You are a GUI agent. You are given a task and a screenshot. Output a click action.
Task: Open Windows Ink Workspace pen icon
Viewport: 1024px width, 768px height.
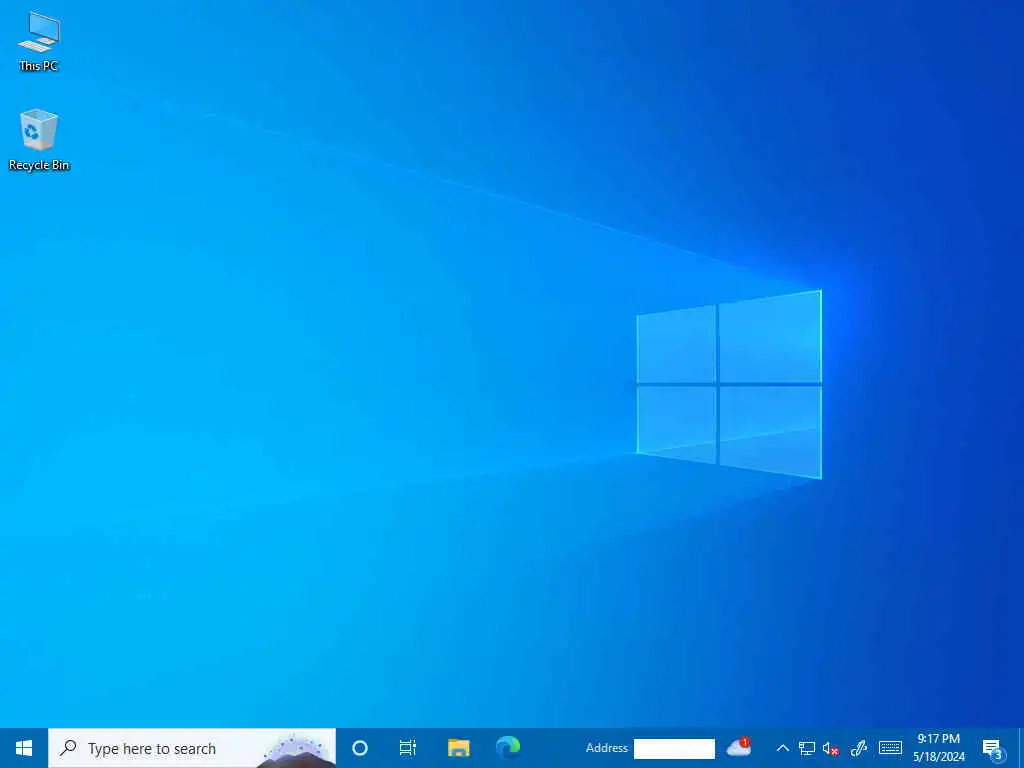coord(859,748)
